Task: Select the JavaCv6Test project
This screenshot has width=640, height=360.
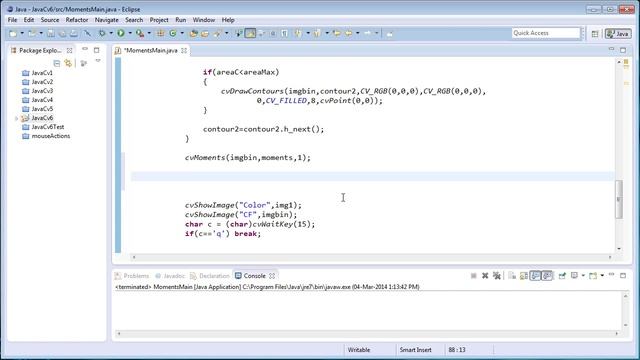Action: click(x=48, y=127)
